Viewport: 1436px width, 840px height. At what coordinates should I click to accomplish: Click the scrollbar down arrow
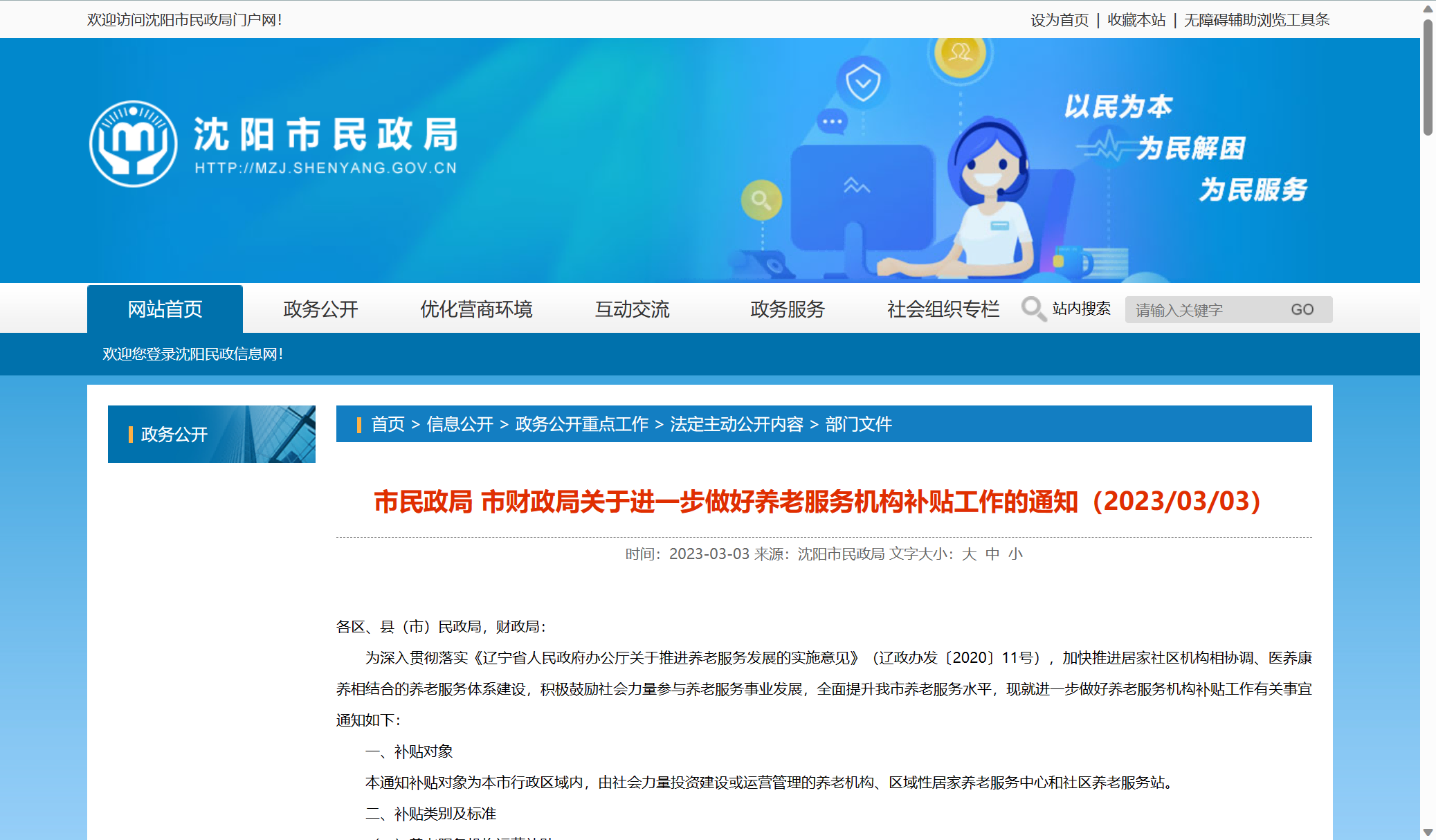[x=1428, y=832]
